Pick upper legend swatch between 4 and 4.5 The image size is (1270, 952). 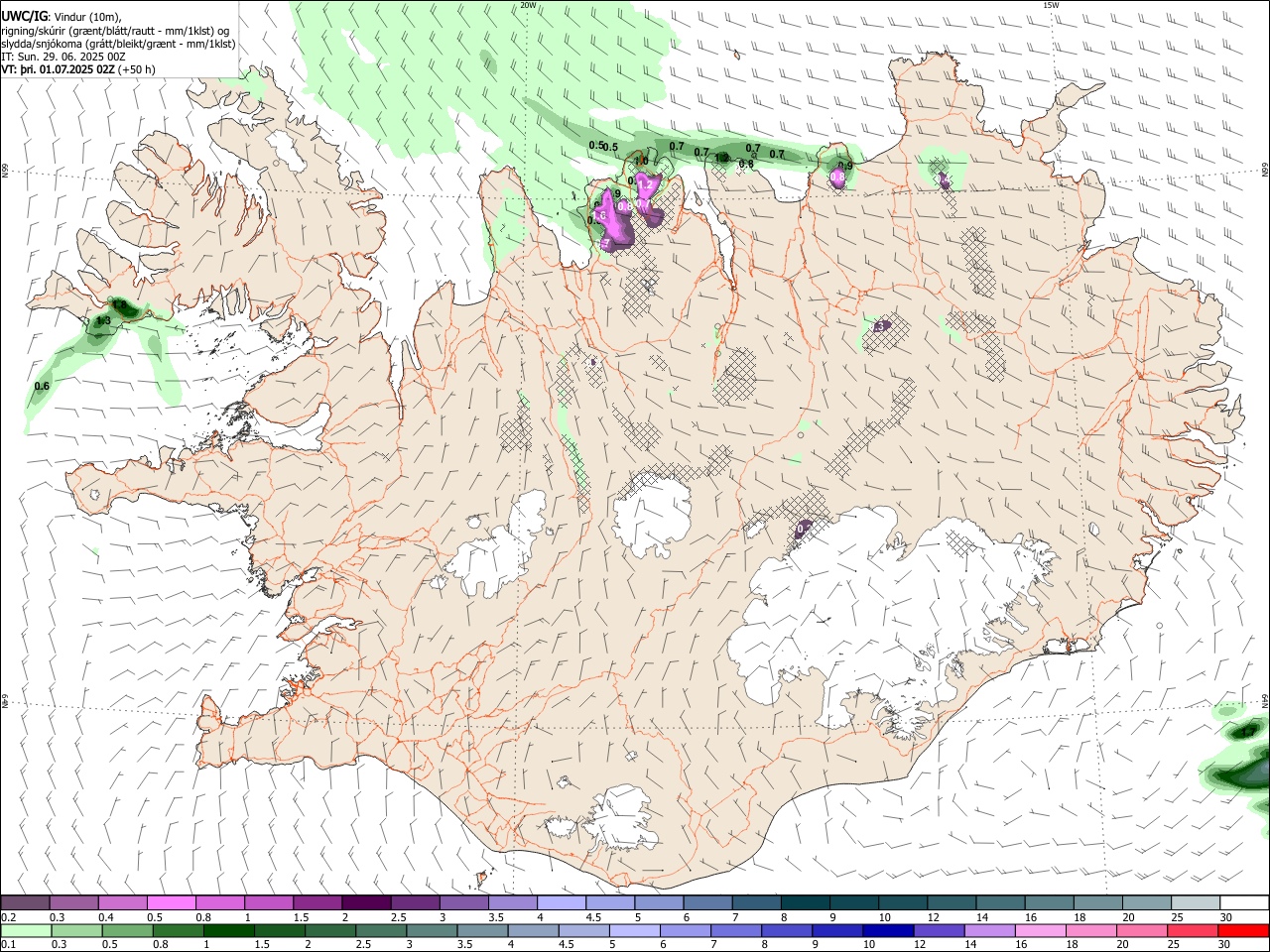[x=561, y=902]
